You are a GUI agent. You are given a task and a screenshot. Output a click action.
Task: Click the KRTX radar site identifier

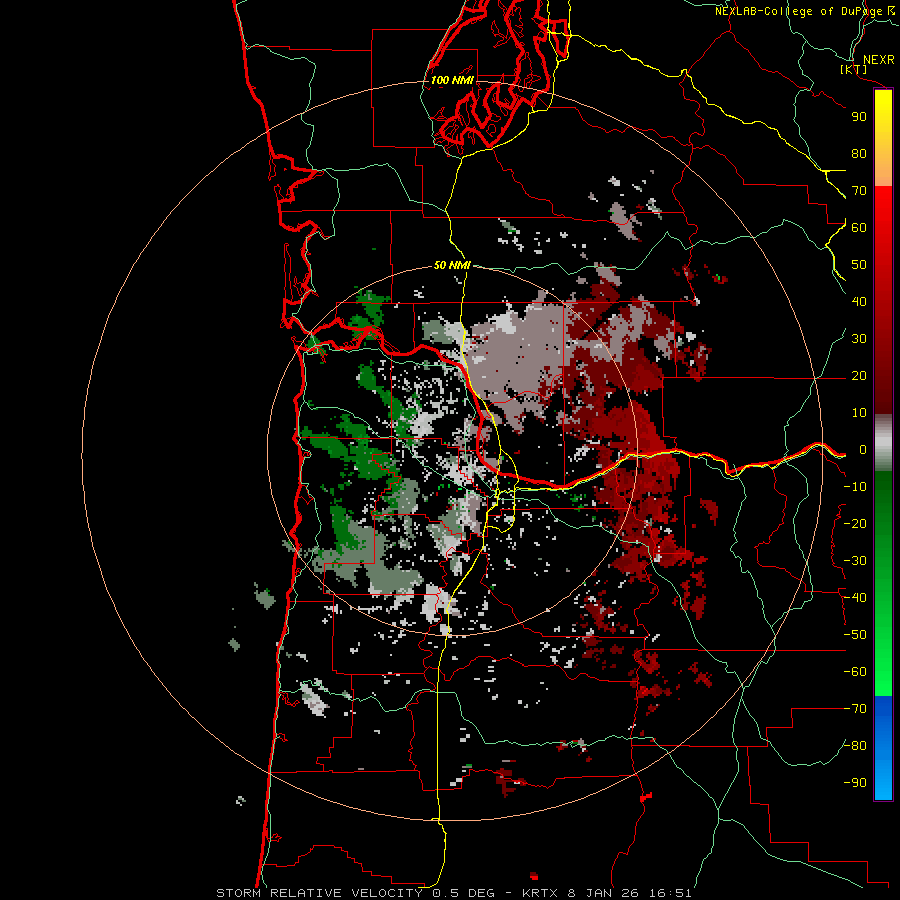[x=540, y=893]
